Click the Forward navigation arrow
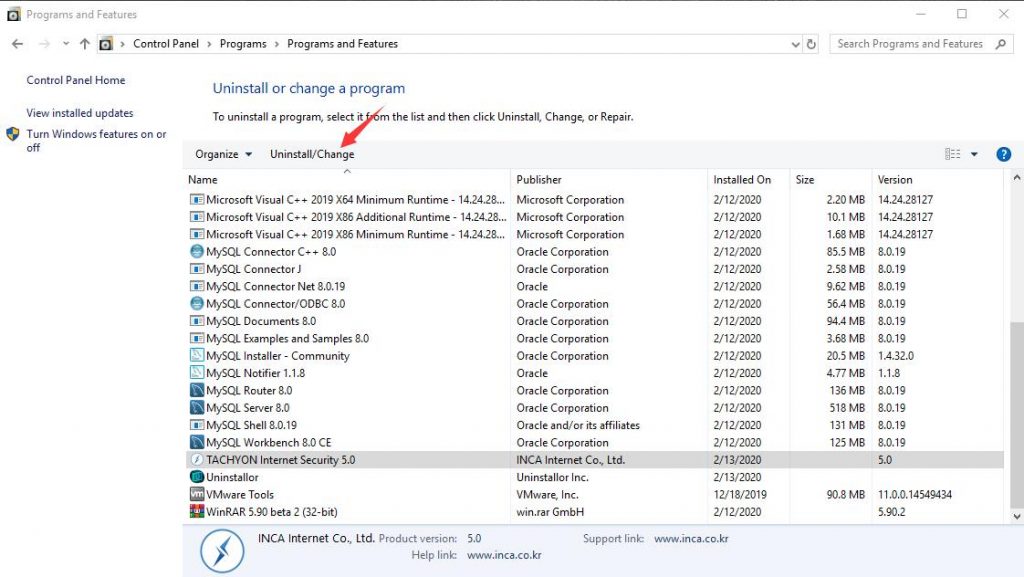Screen dimensions: 1024x577 coord(44,44)
